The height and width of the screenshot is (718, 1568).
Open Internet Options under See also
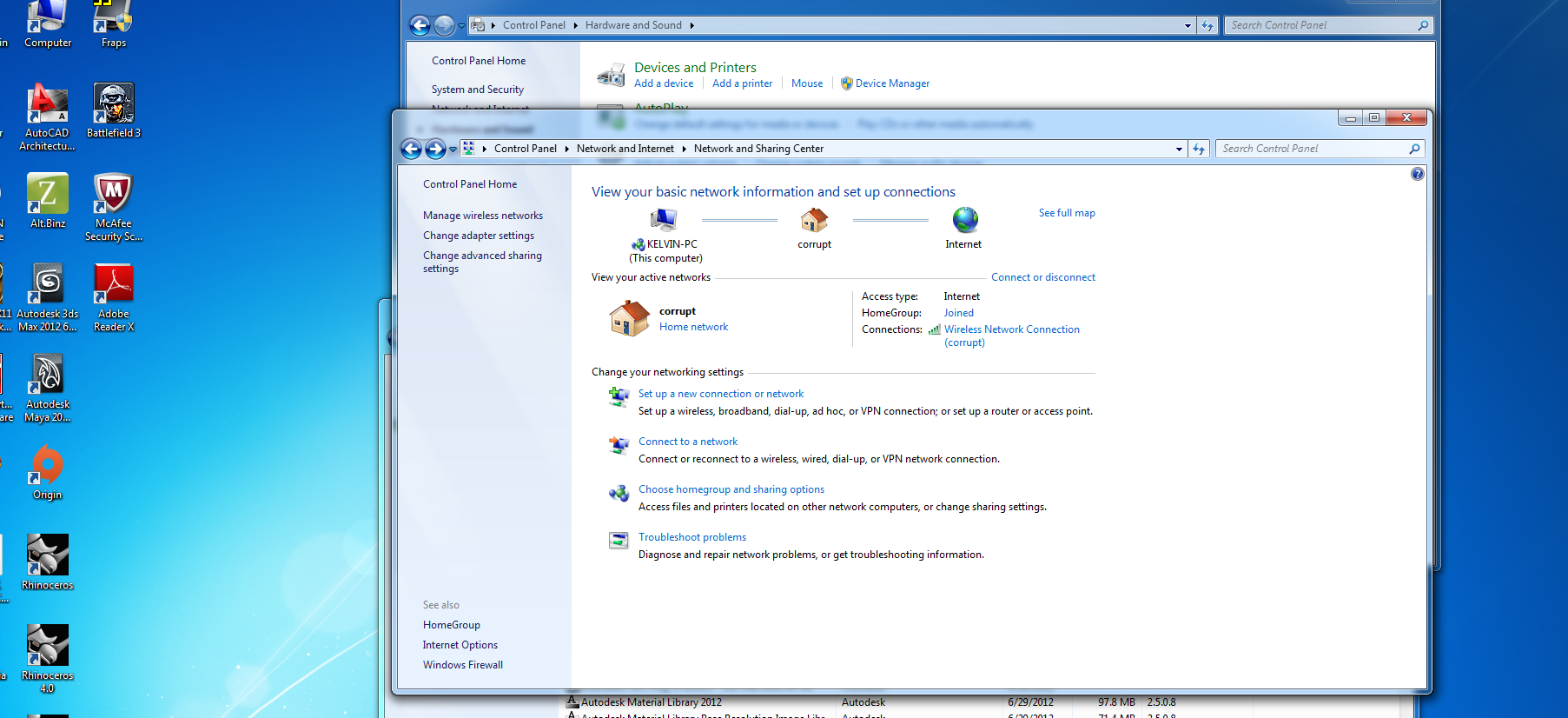460,645
